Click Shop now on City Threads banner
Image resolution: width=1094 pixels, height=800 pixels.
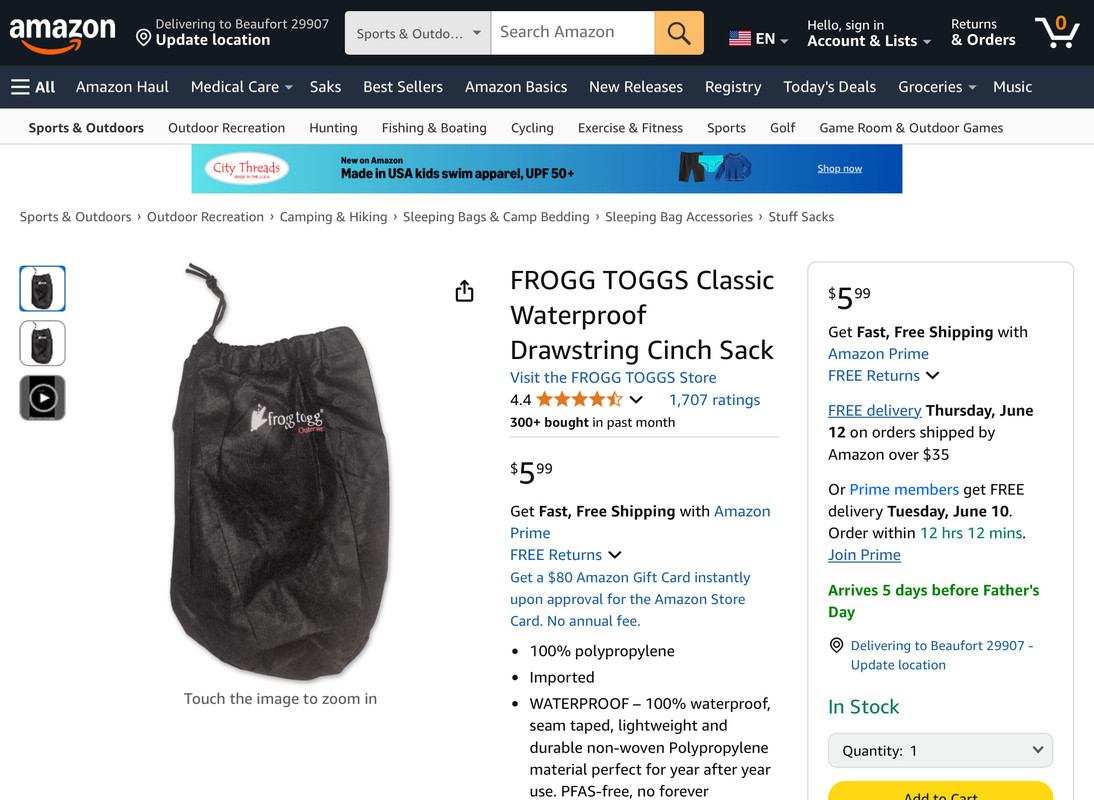pos(839,169)
